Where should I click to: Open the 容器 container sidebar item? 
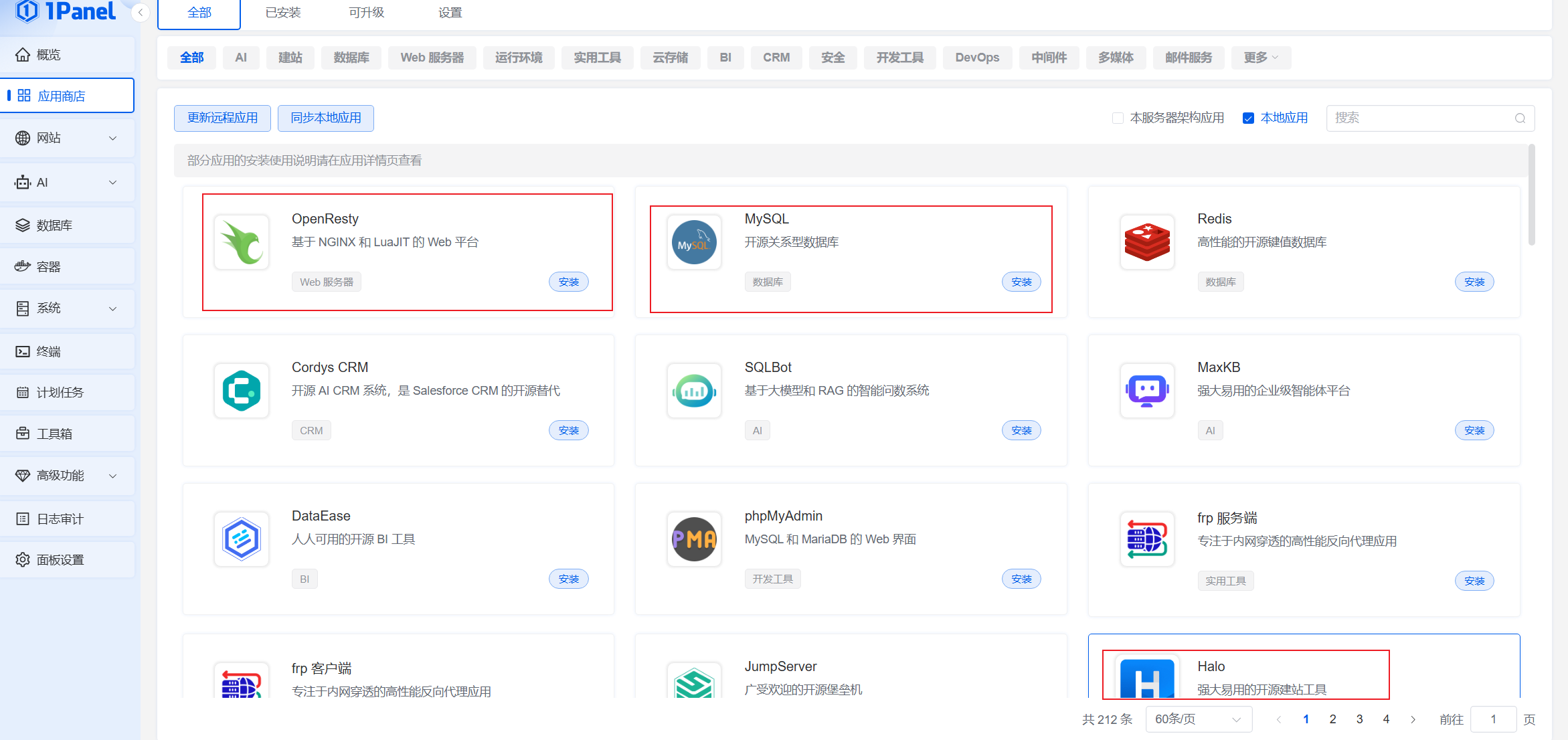pyautogui.click(x=48, y=267)
